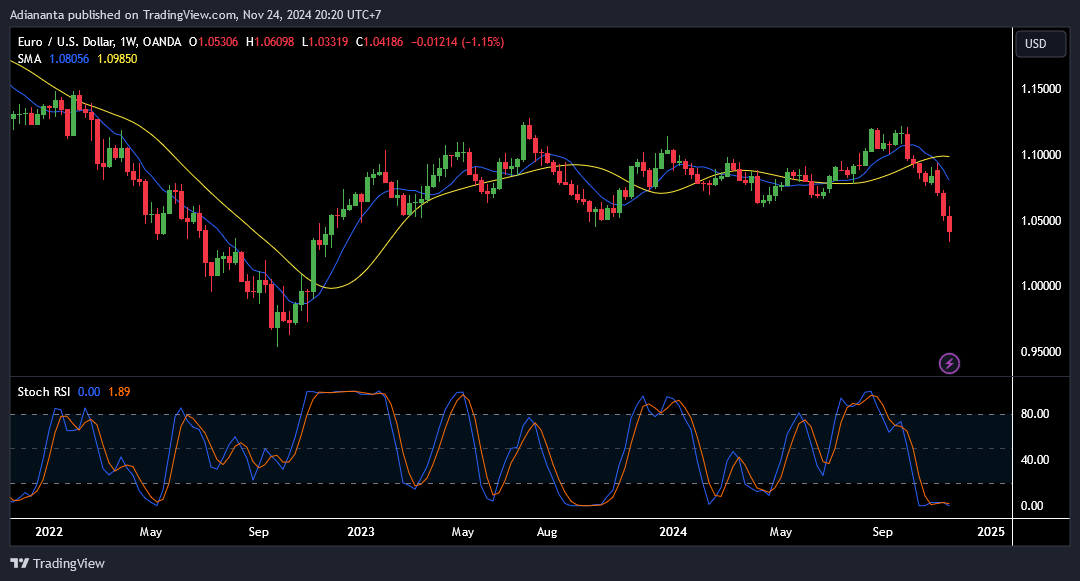The image size is (1080, 581).
Task: Click the Sep label next to 2023
Action: coord(258,531)
